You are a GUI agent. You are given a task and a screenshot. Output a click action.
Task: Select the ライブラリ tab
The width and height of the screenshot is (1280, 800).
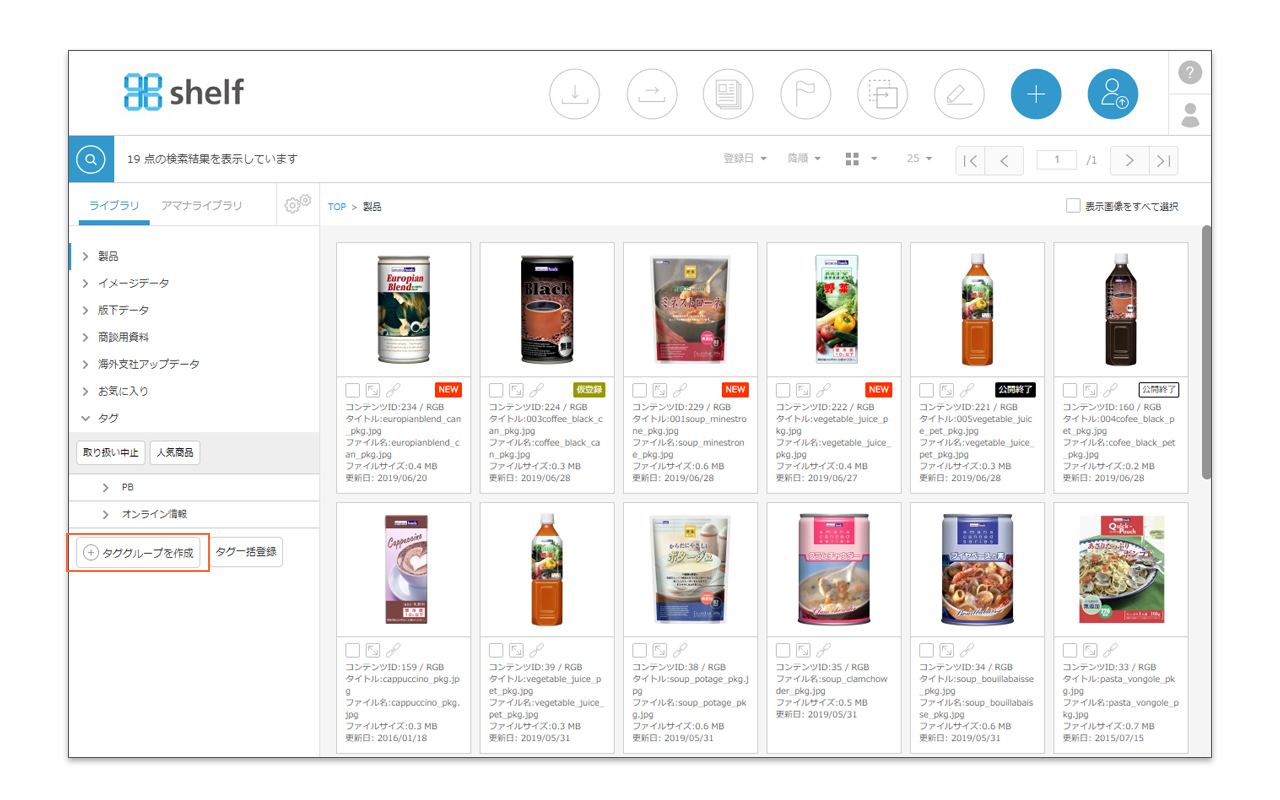(x=114, y=205)
